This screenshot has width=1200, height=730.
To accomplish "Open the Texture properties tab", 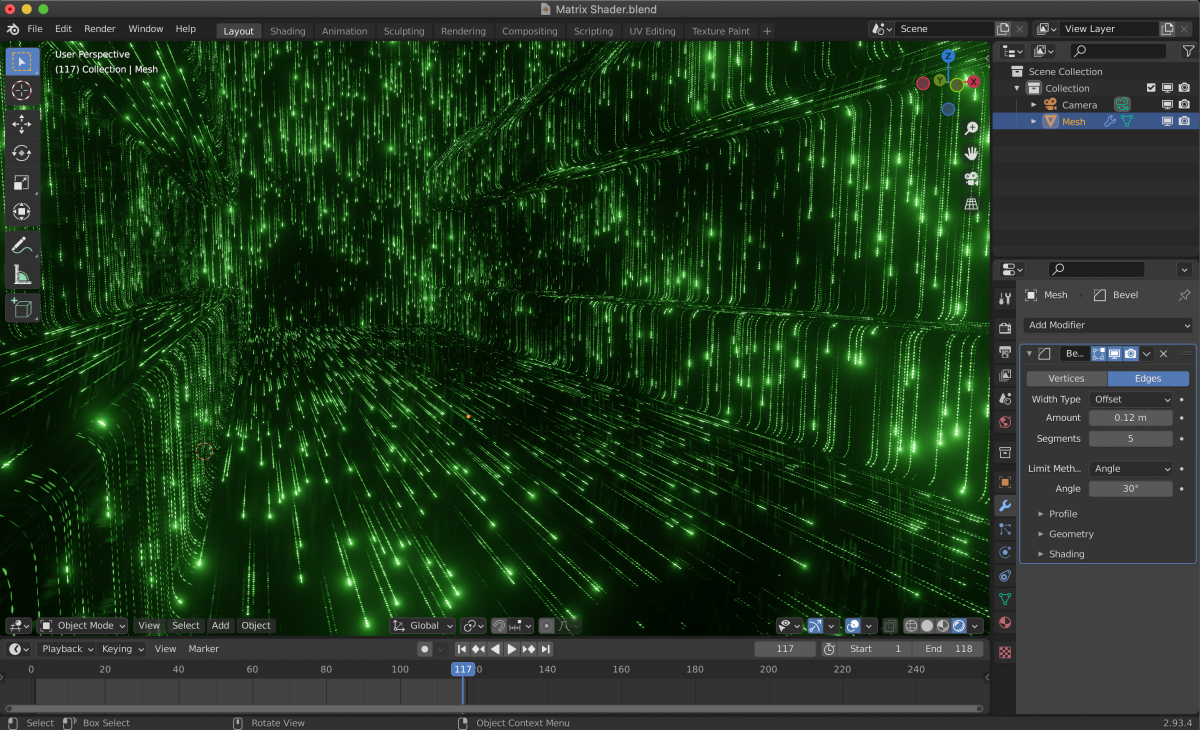I will (x=1005, y=652).
